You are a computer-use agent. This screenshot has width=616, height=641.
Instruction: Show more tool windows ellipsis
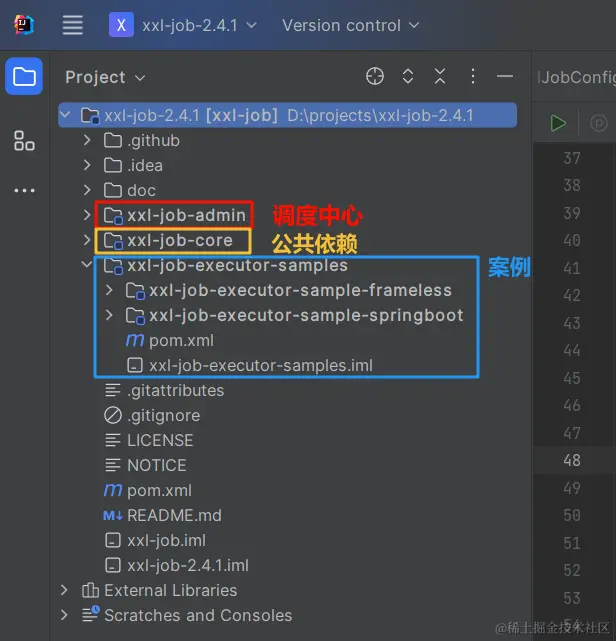25,191
